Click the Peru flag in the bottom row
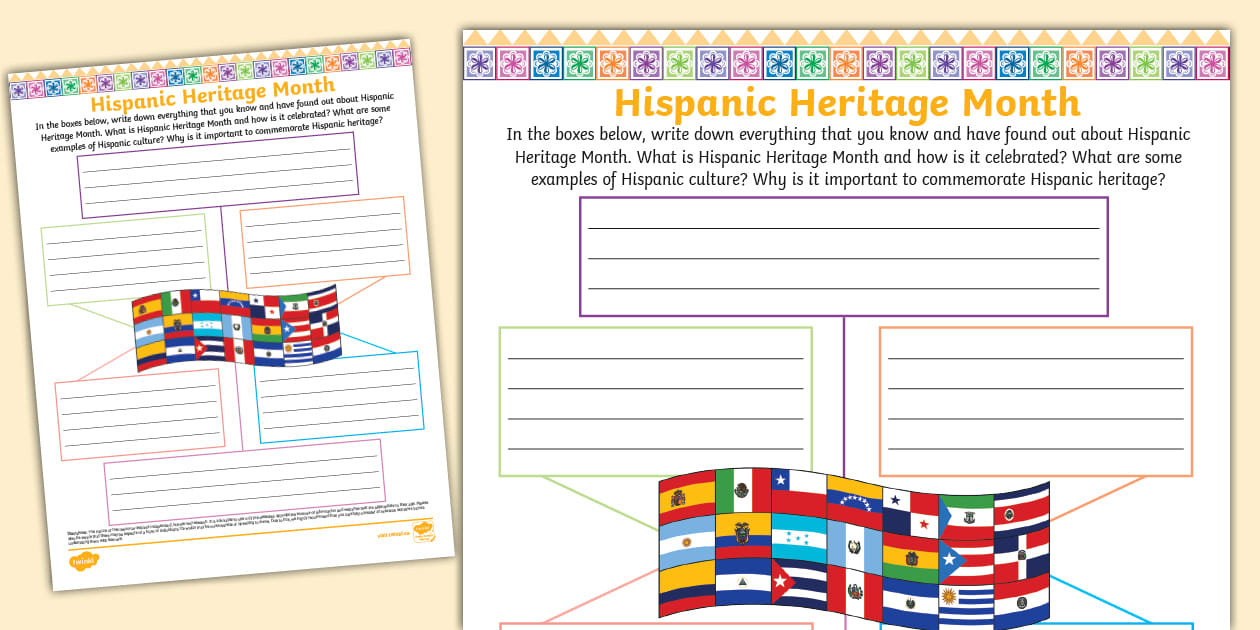 click(x=855, y=593)
